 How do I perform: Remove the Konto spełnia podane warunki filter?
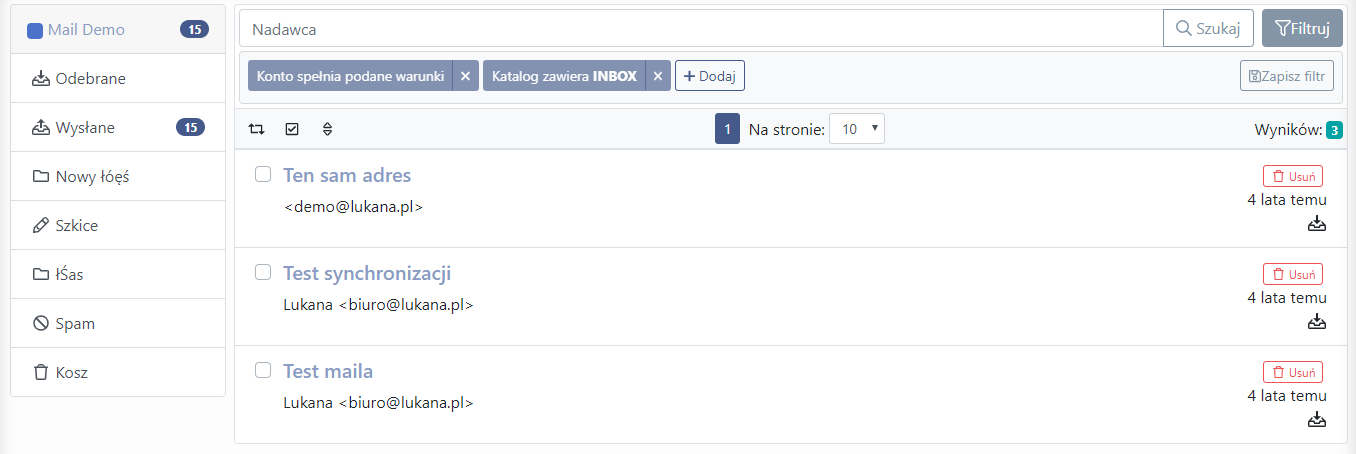pos(465,76)
